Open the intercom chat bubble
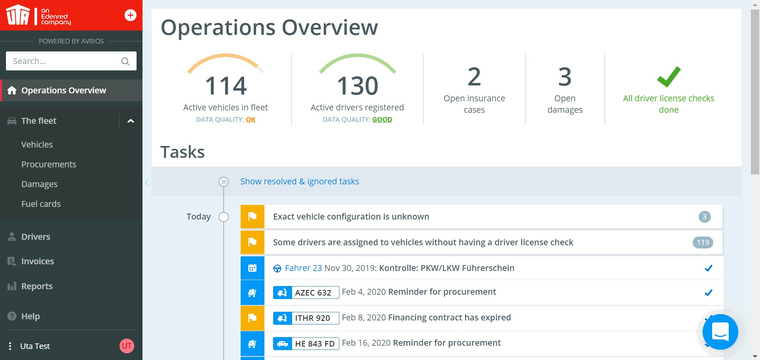Viewport: 760px width, 360px height. coord(720,332)
